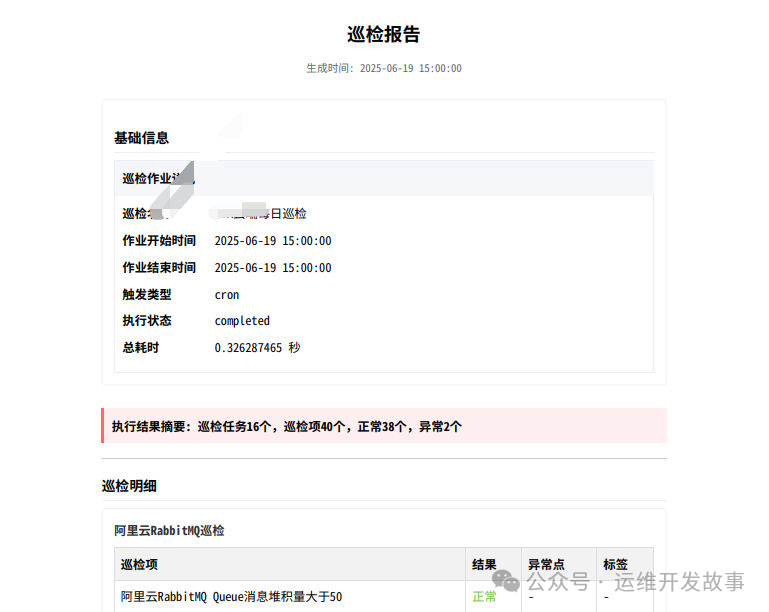Viewport: 769px width, 612px height.
Task: Click the 执行结果摘要 summary banner
Action: [384, 426]
